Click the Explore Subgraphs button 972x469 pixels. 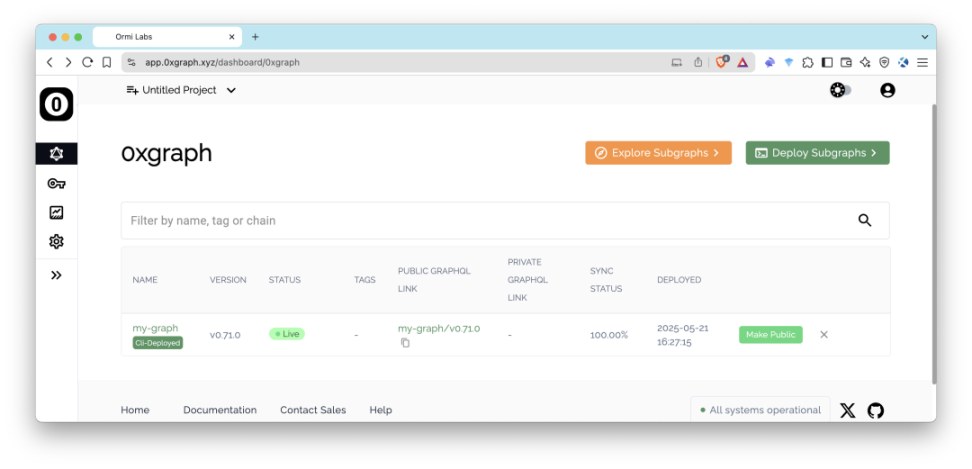(658, 153)
